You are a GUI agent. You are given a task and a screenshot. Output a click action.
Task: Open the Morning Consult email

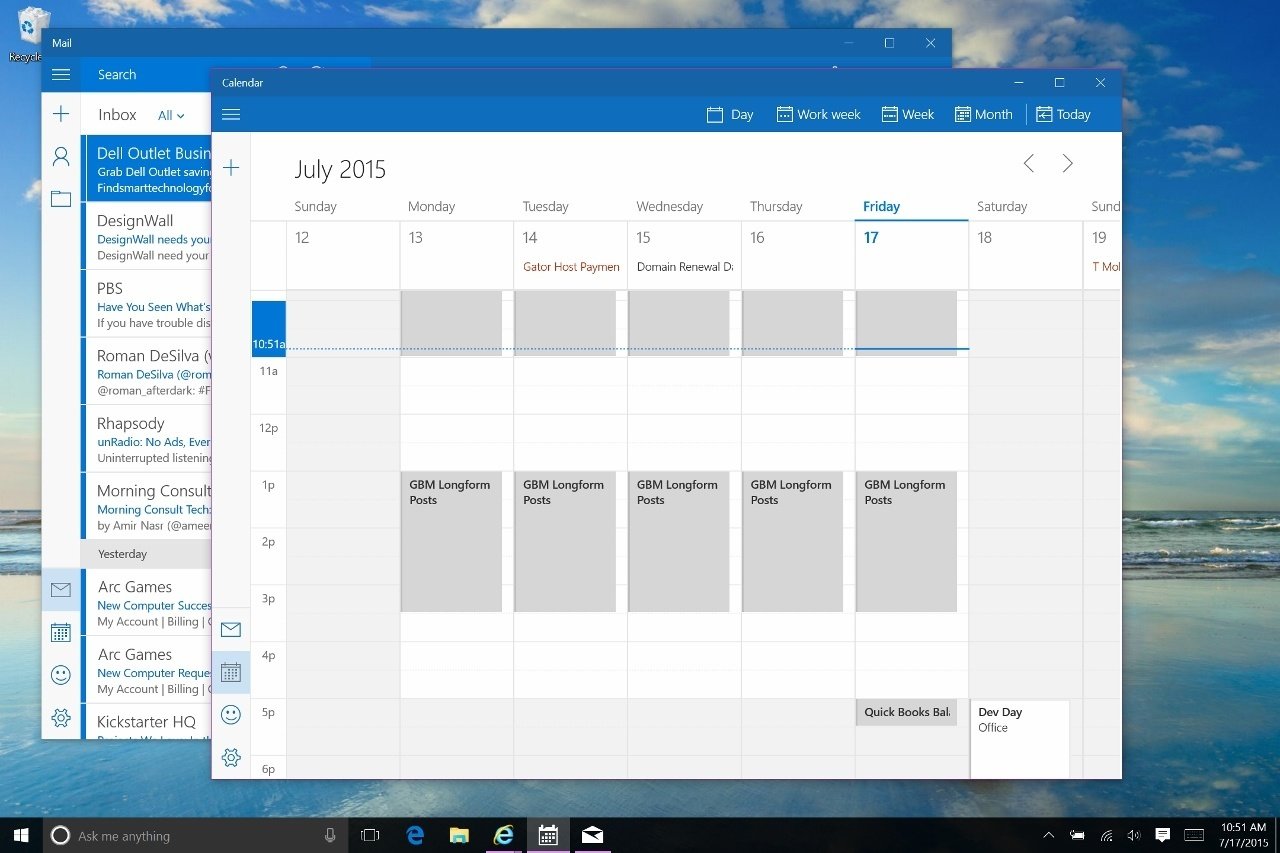tap(146, 506)
